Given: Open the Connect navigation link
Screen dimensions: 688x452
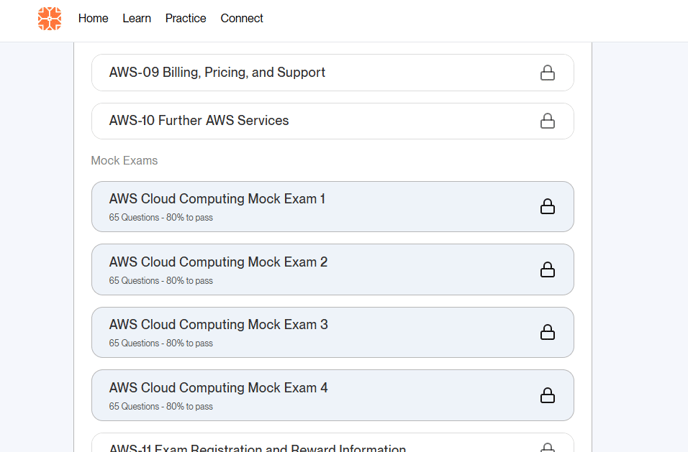Looking at the screenshot, I should (242, 18).
